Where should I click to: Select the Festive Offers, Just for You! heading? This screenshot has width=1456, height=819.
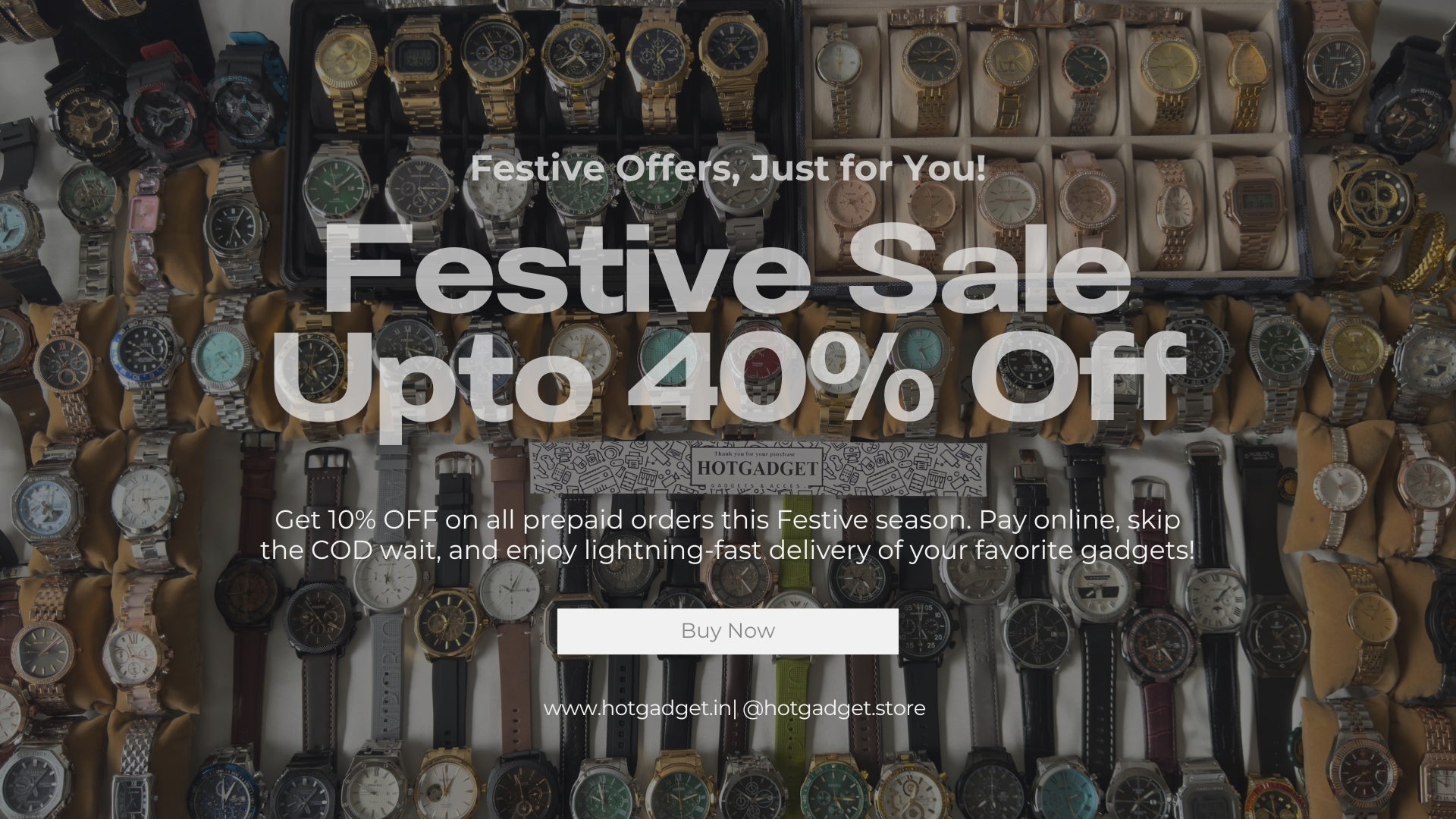point(728,168)
